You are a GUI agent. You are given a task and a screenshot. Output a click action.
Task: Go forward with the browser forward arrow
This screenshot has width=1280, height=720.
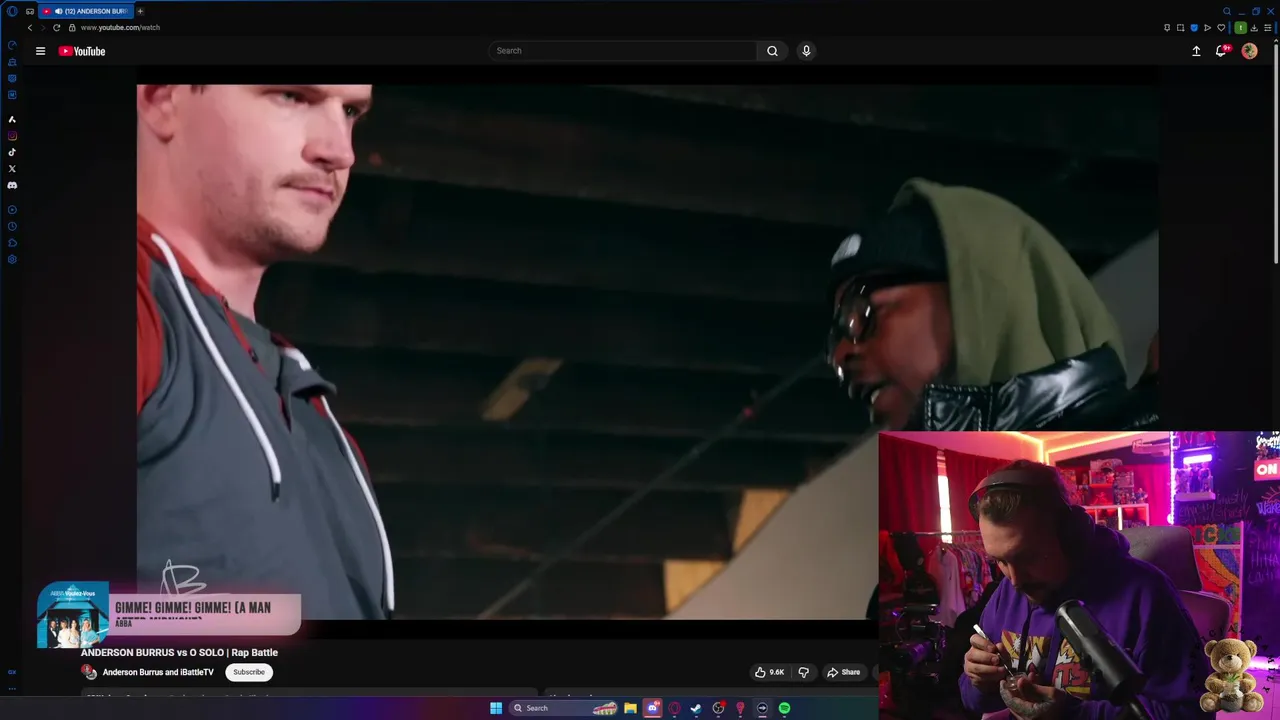coord(43,27)
